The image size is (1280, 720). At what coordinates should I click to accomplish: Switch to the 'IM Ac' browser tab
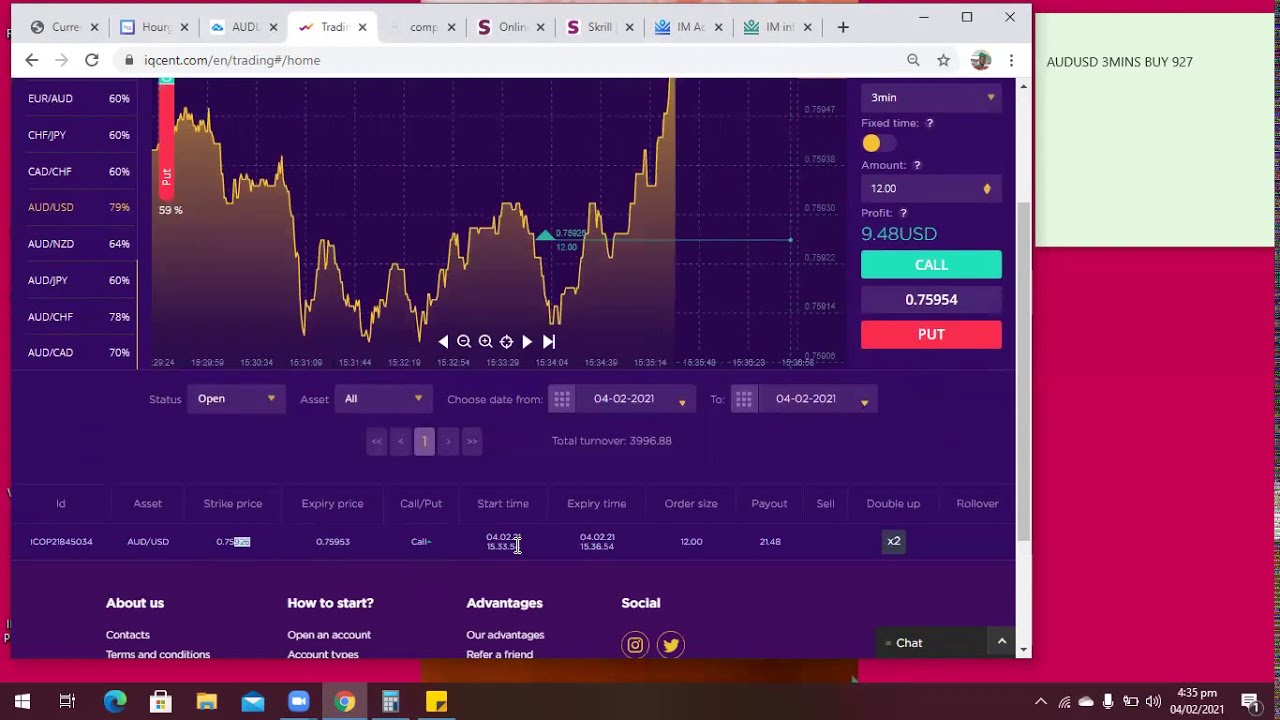tap(690, 27)
